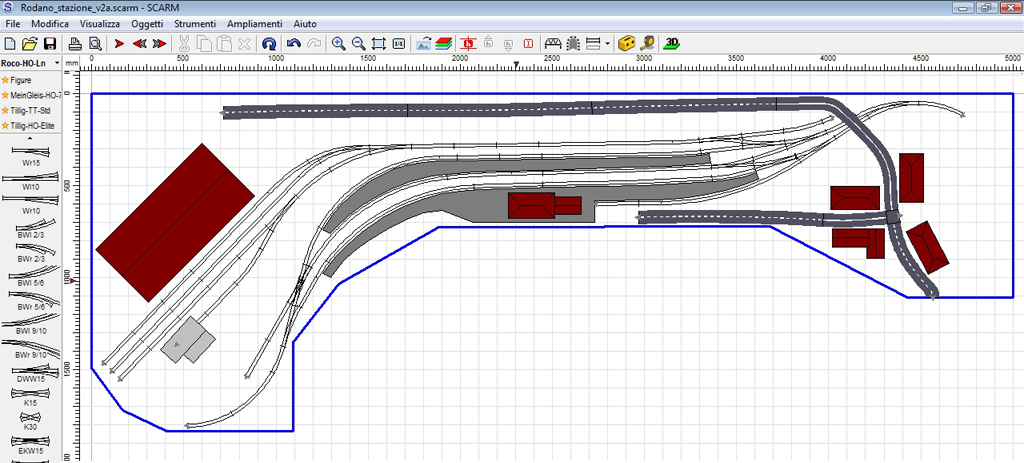The width and height of the screenshot is (1024, 463).
Task: Click the 1:1 zoom scale button
Action: click(x=399, y=44)
